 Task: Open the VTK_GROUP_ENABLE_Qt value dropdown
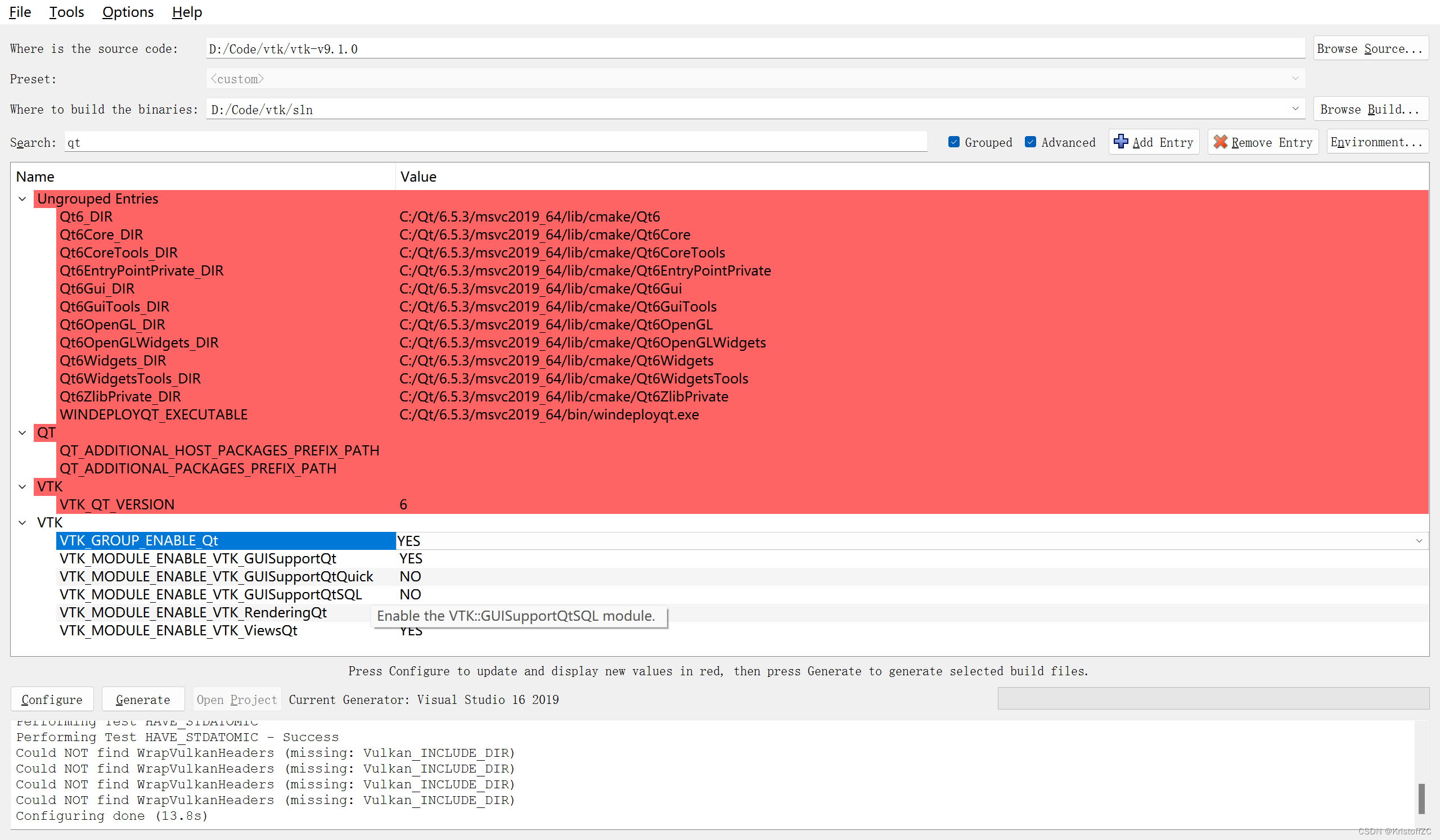point(1419,541)
